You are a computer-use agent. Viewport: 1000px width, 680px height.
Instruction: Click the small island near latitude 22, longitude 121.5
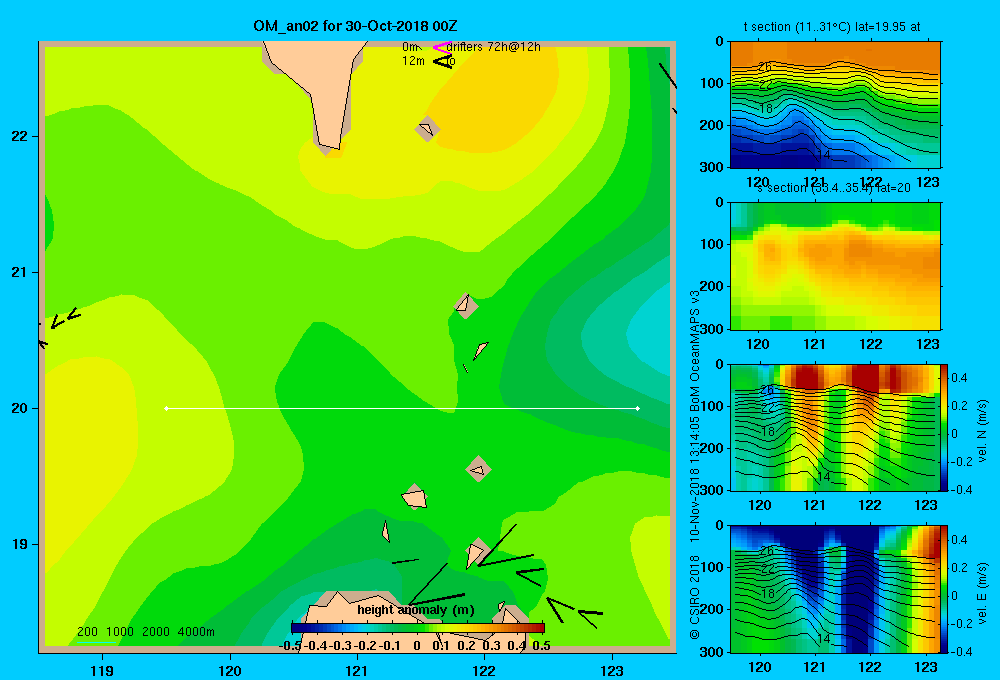click(x=427, y=129)
